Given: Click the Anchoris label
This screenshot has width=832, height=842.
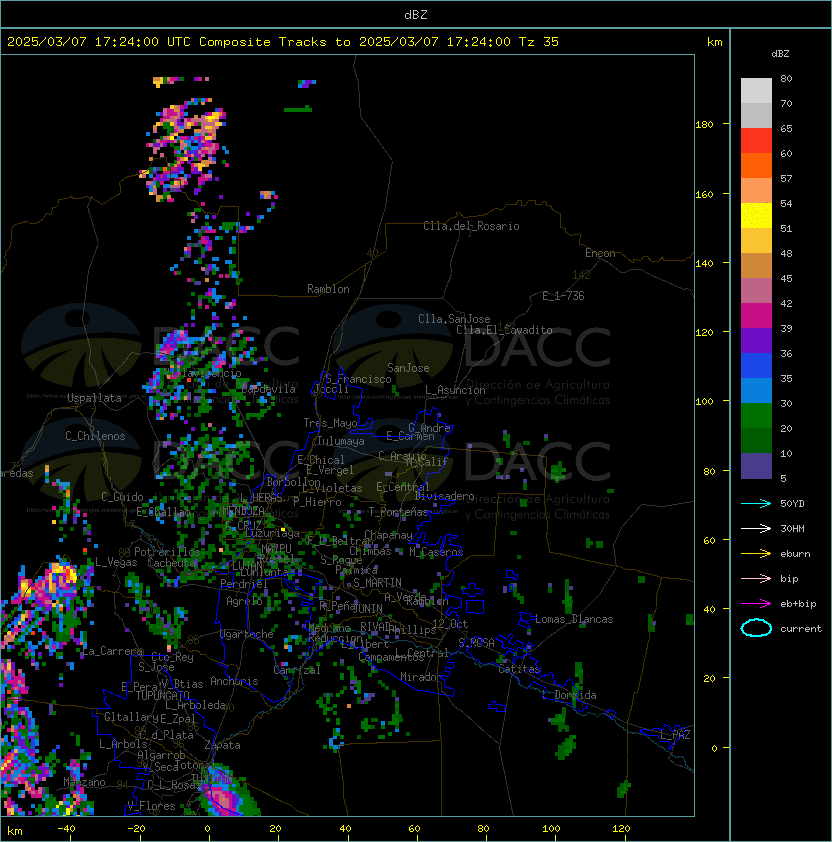Looking at the screenshot, I should (x=234, y=681).
